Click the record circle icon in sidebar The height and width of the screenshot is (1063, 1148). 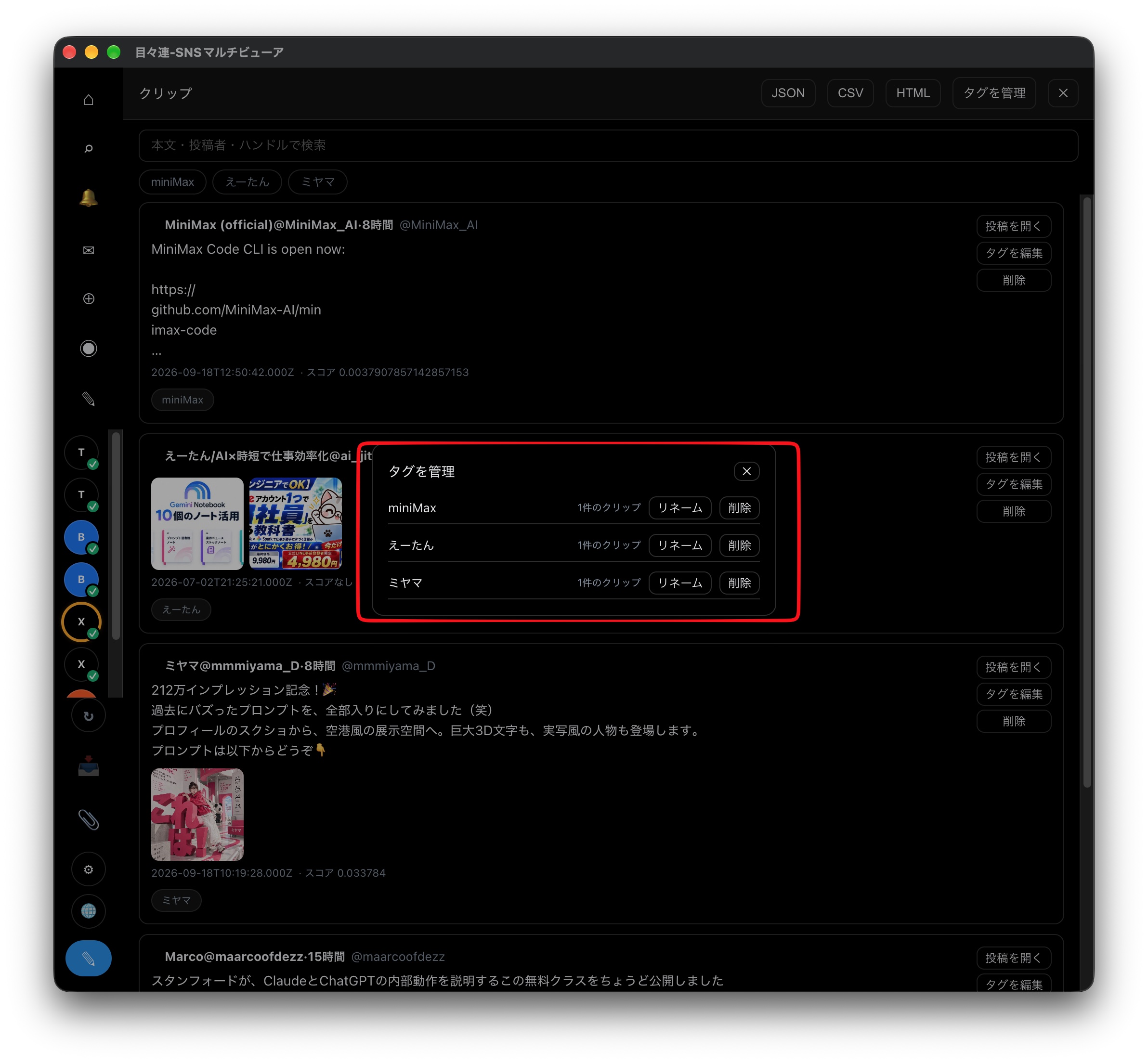pos(88,349)
